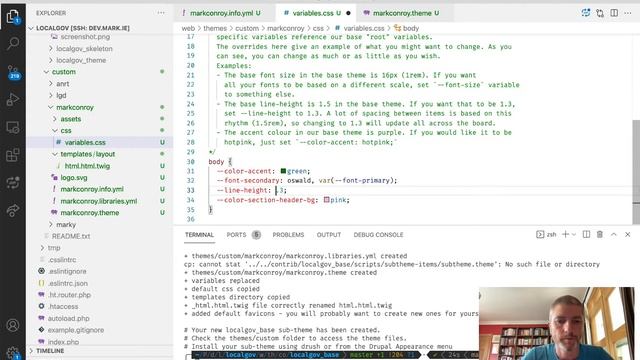Open markconroy.libraries.yml file

[100, 201]
